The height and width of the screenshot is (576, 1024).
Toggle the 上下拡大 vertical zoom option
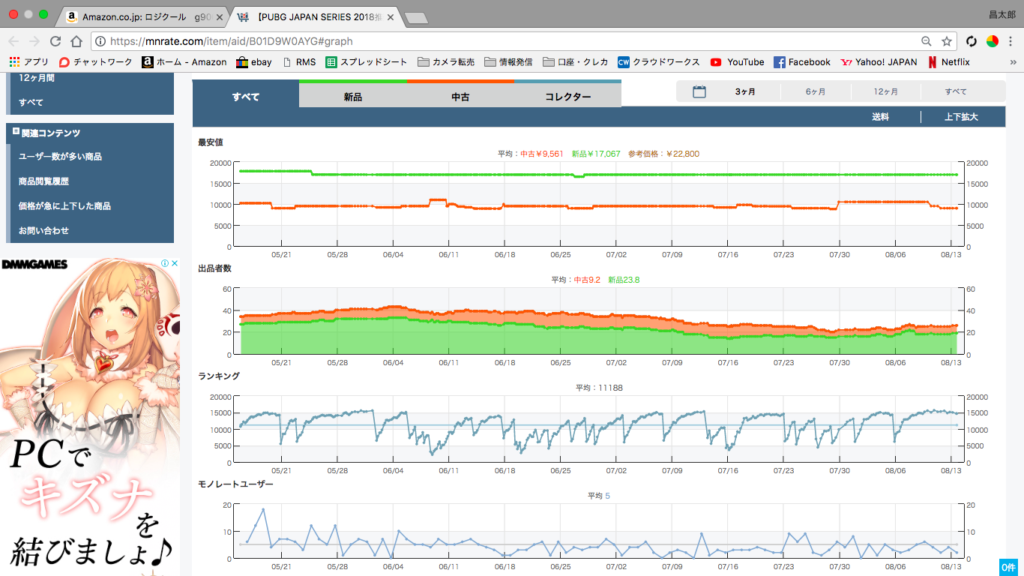tap(961, 117)
